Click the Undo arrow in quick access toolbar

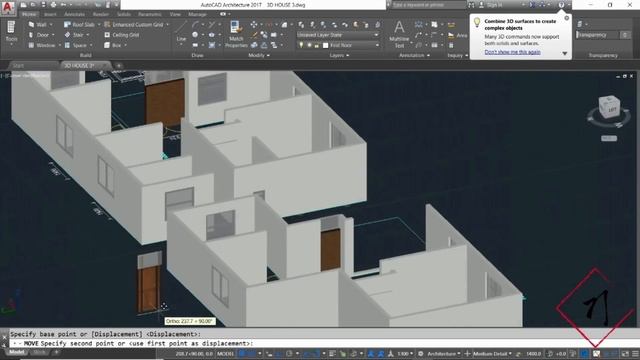[64, 5]
